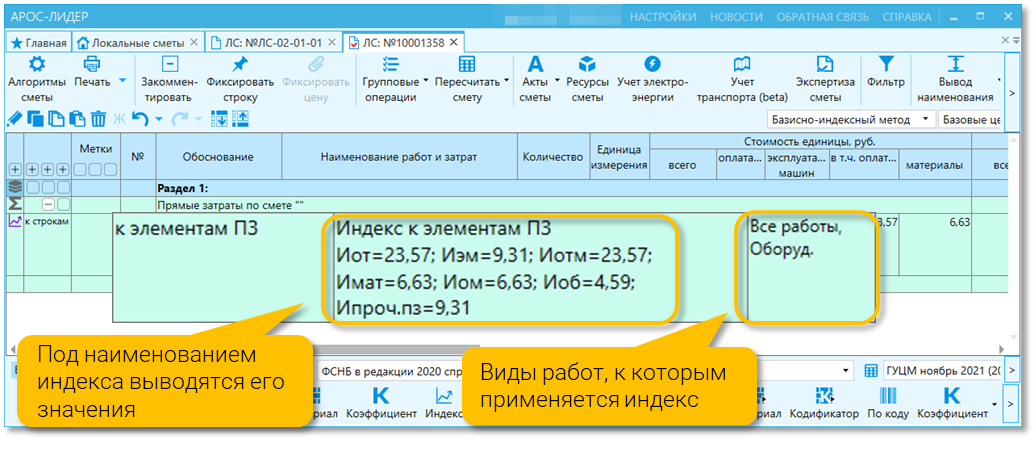Click the paste clipboard icon

[x=77, y=119]
